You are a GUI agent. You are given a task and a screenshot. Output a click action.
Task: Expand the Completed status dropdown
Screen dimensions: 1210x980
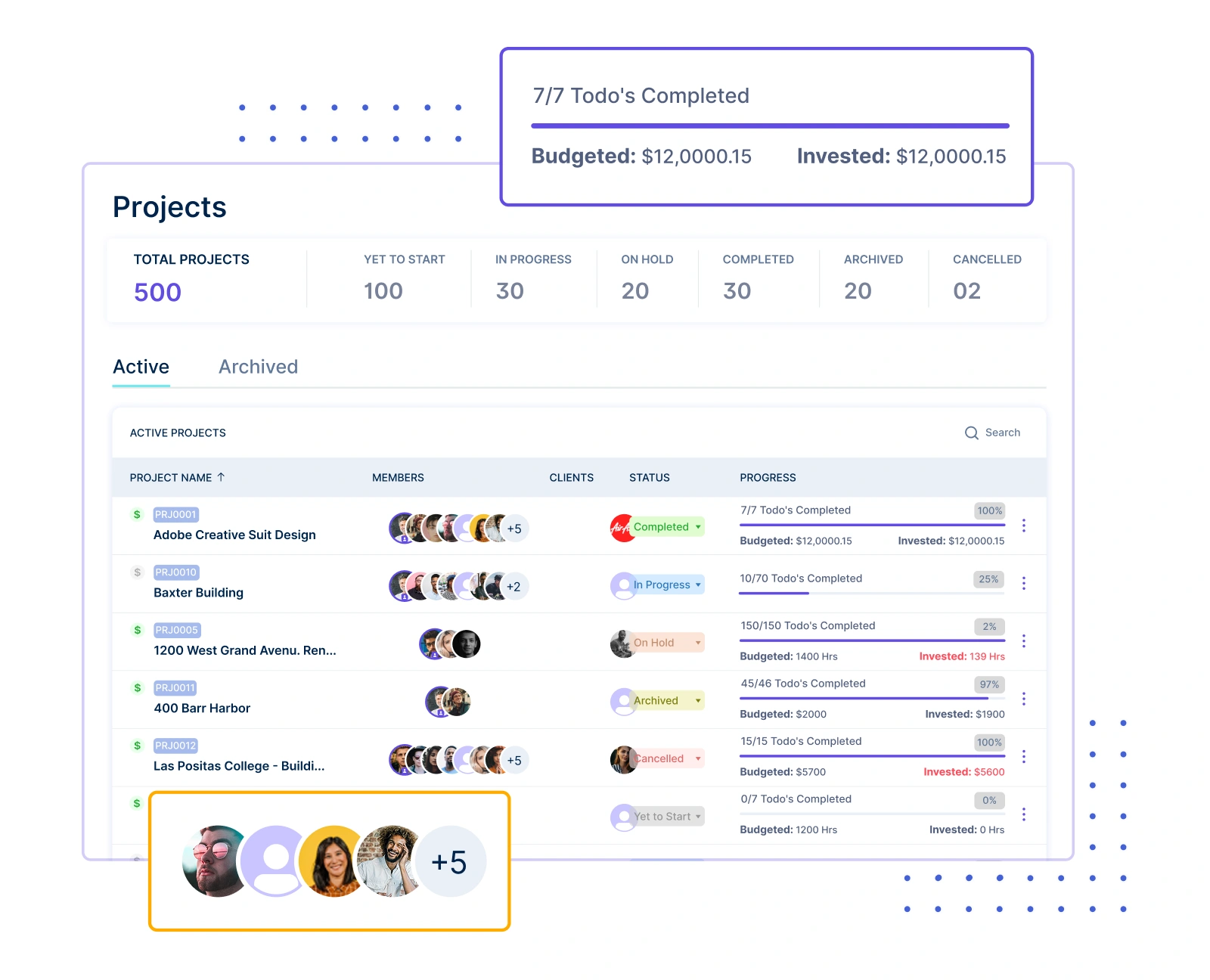point(697,527)
